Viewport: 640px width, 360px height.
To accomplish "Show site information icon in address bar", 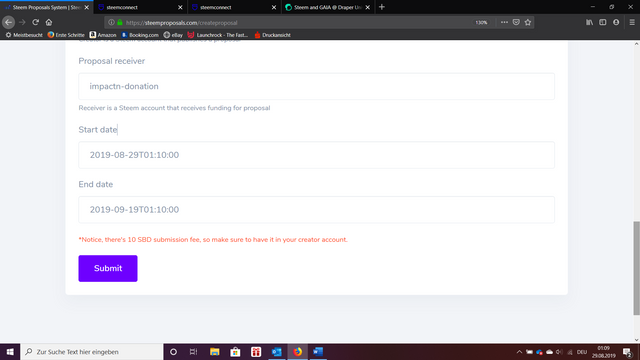I will (111, 22).
